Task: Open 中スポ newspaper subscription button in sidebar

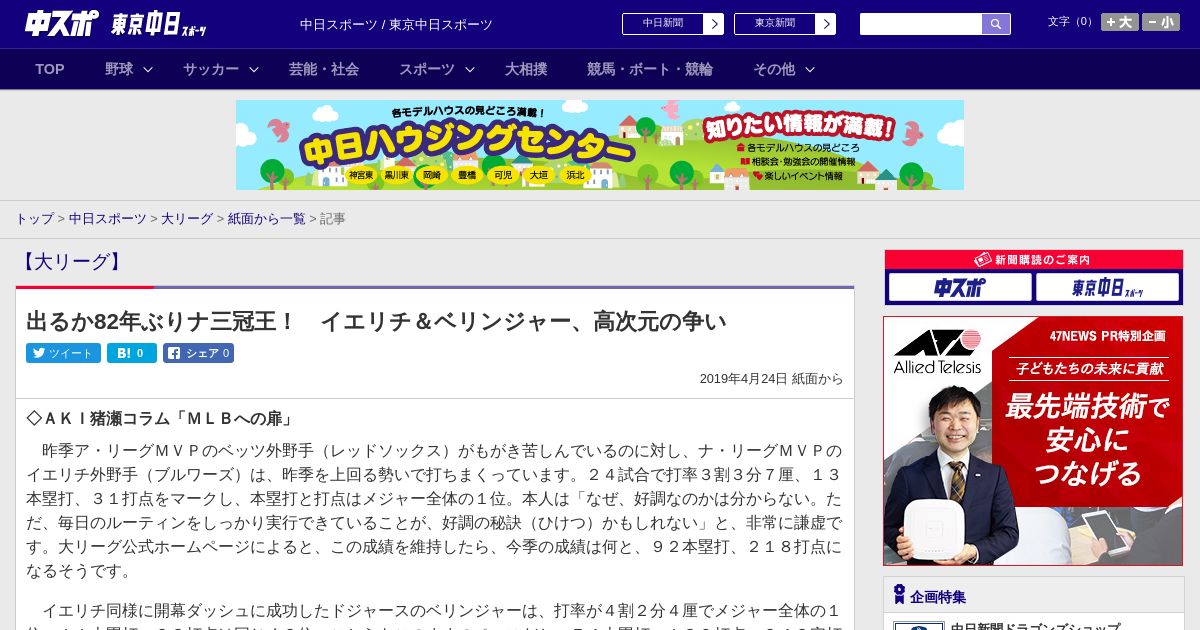Action: (960, 288)
